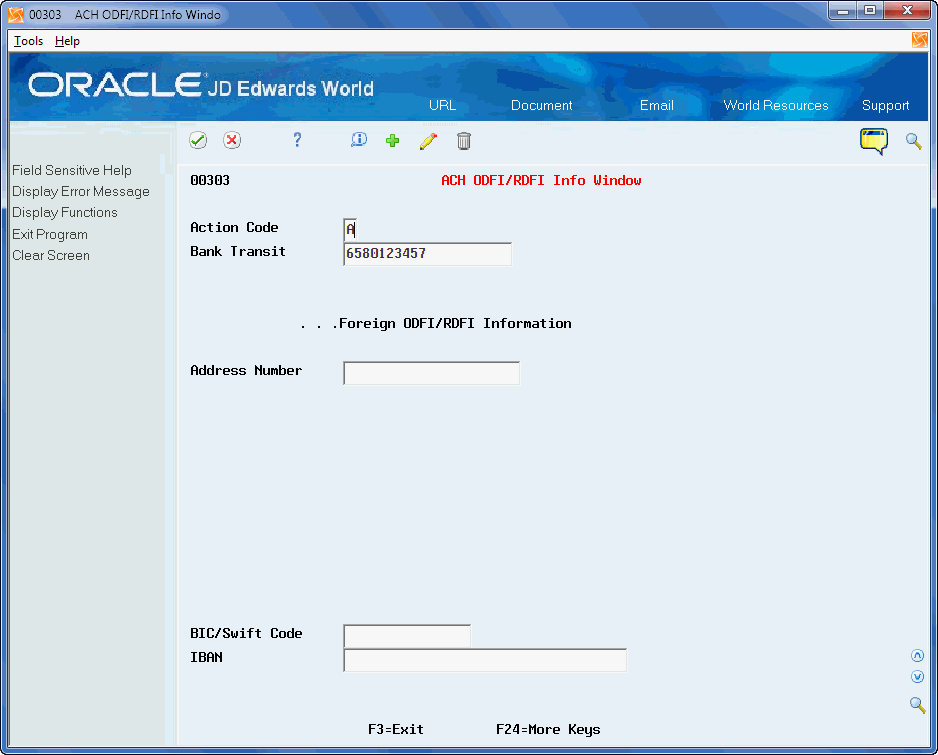938x755 pixels.
Task: Open the Email link in banner
Action: pos(656,105)
